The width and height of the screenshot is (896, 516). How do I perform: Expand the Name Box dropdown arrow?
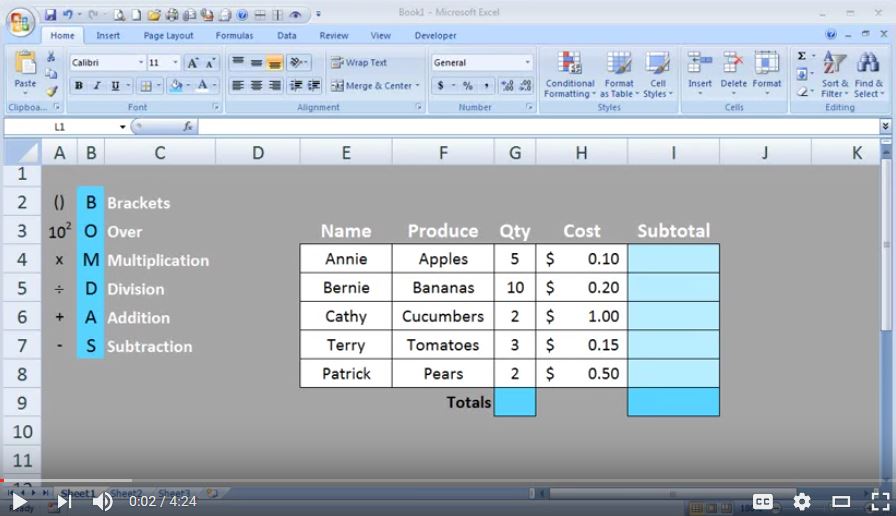point(122,127)
